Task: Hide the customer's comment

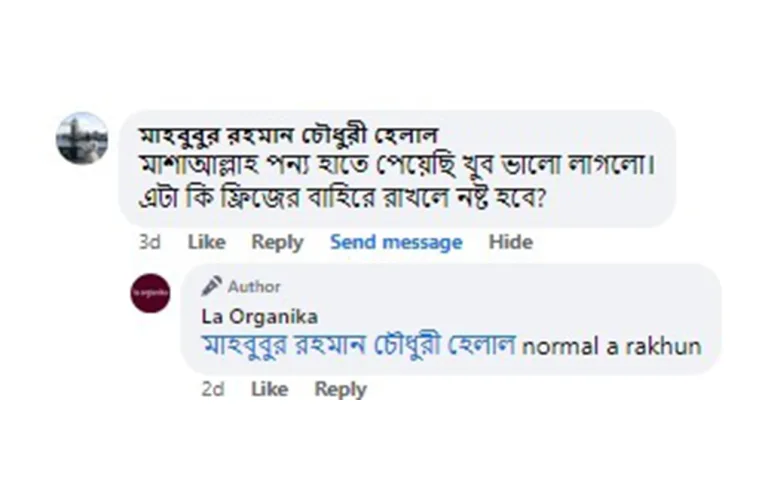Action: (x=510, y=242)
